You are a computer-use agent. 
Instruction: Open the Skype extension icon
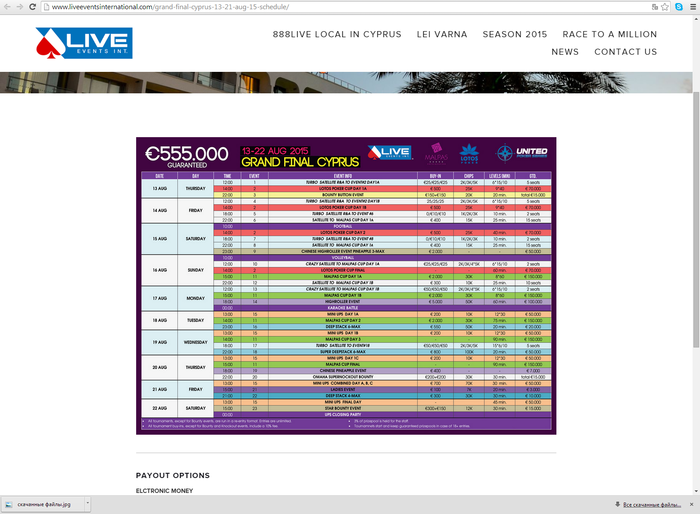pos(679,7)
